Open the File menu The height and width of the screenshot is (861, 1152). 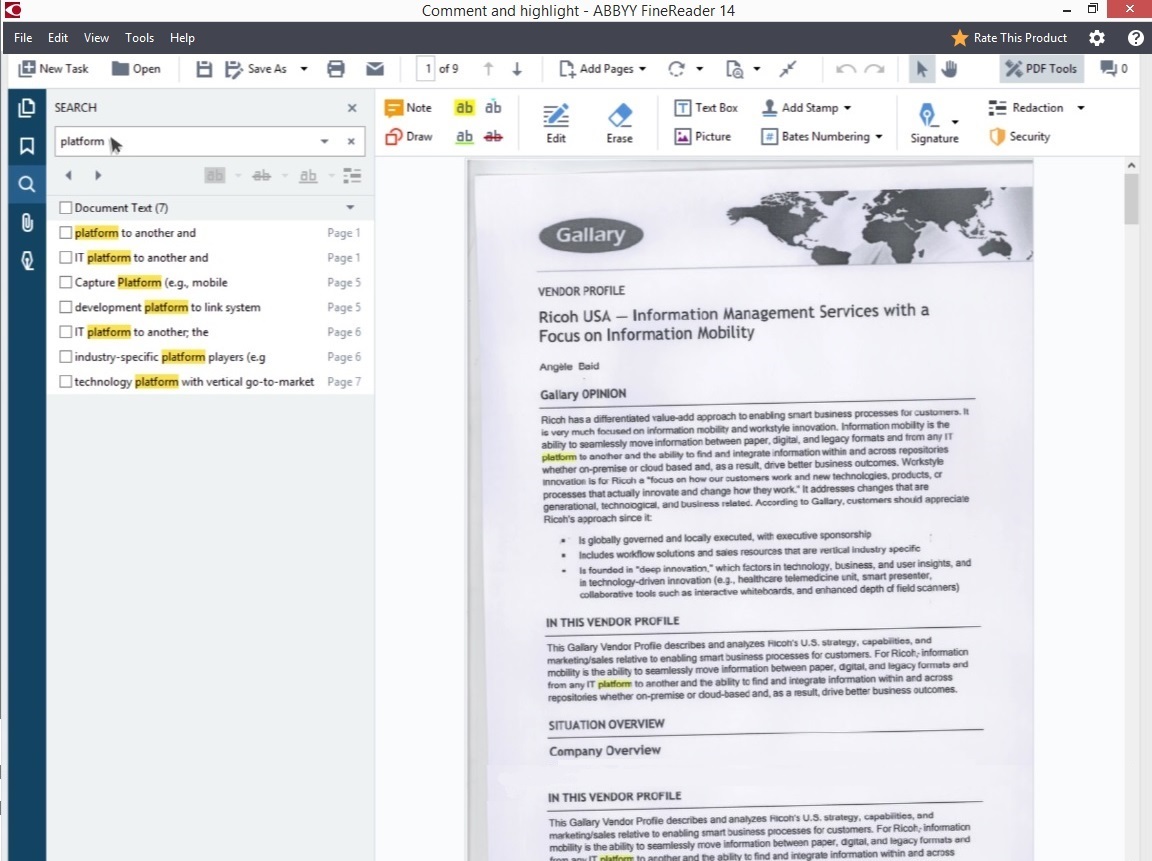click(x=23, y=38)
